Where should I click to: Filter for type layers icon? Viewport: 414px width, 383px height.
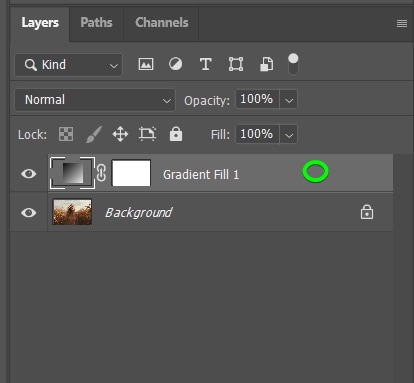pyautogui.click(x=206, y=64)
